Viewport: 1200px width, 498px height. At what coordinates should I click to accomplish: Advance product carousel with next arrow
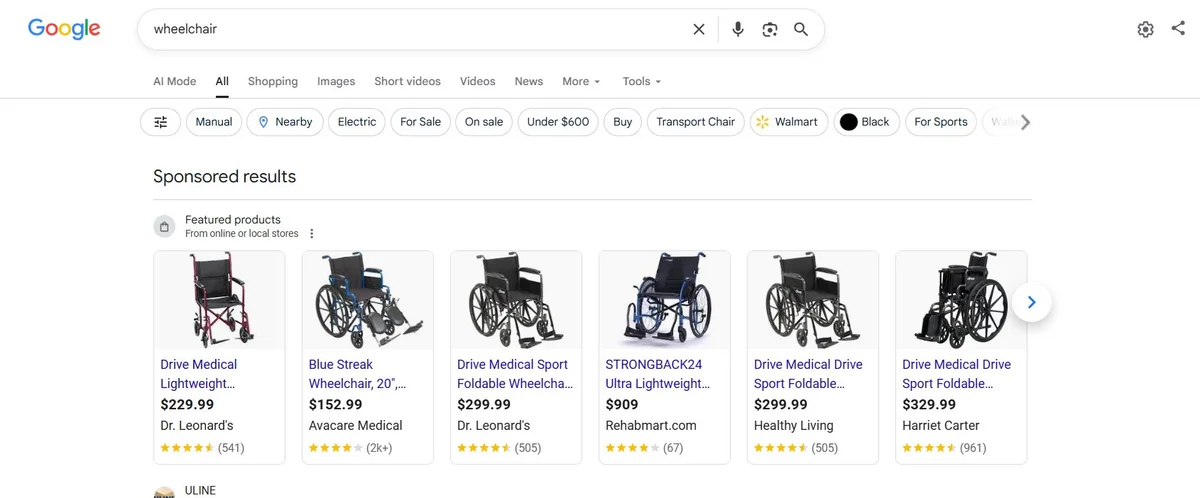tap(1032, 302)
